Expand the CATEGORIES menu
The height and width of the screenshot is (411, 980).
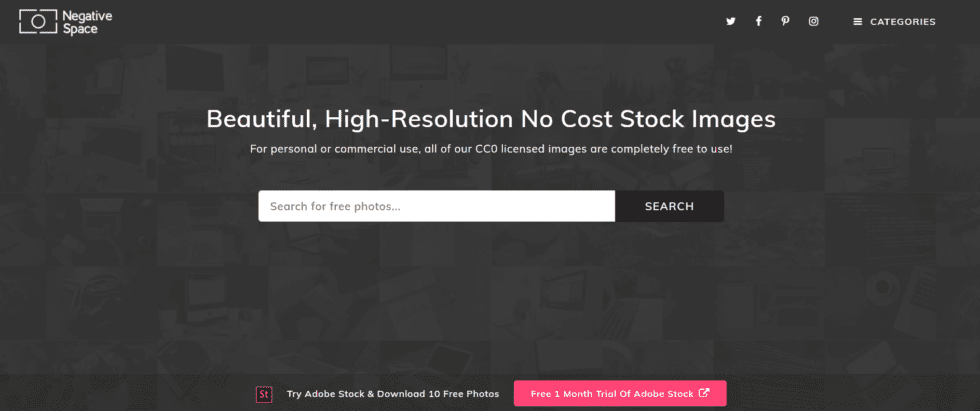tap(902, 22)
